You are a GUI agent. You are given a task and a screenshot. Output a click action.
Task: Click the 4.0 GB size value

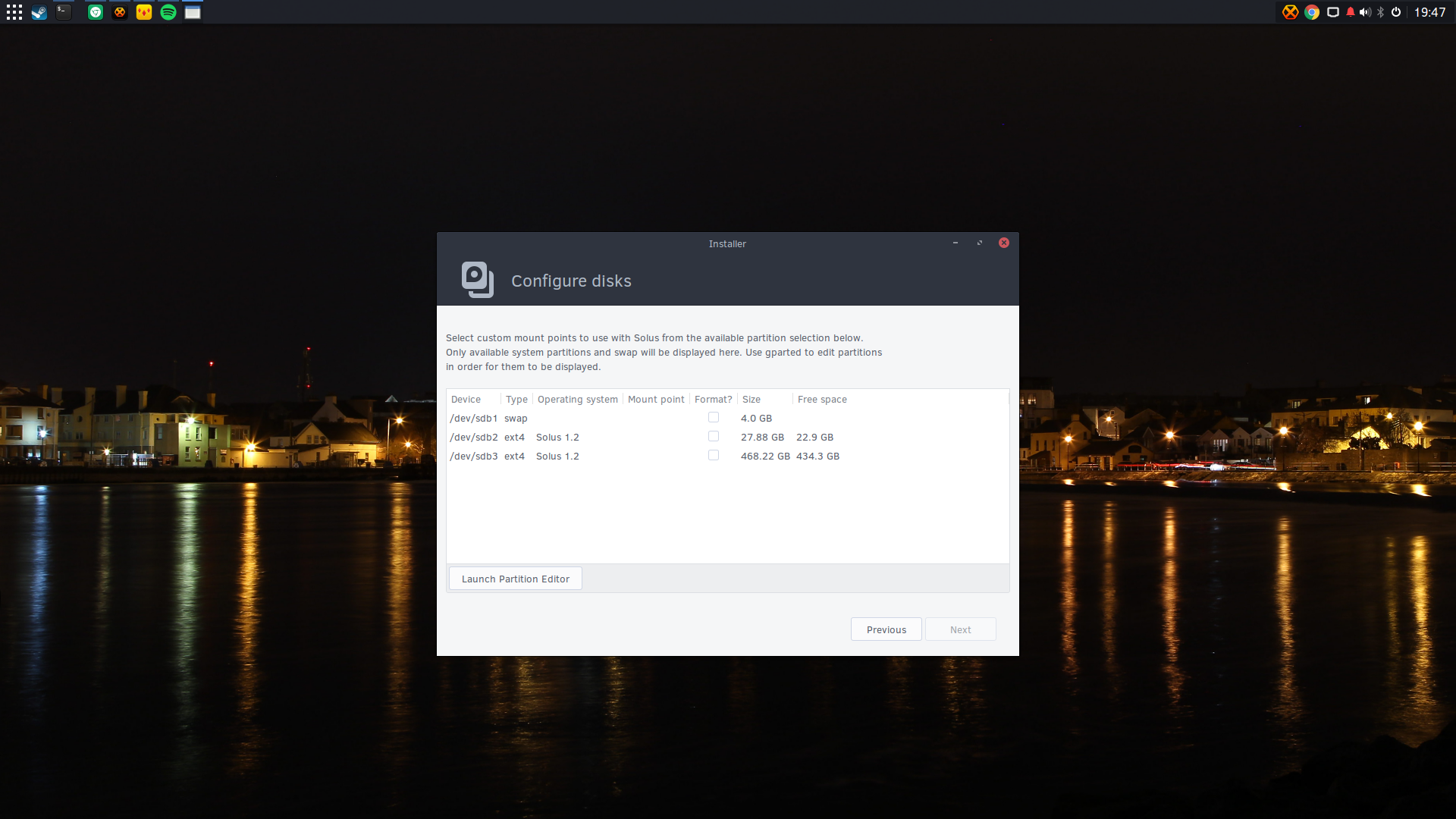pos(756,418)
